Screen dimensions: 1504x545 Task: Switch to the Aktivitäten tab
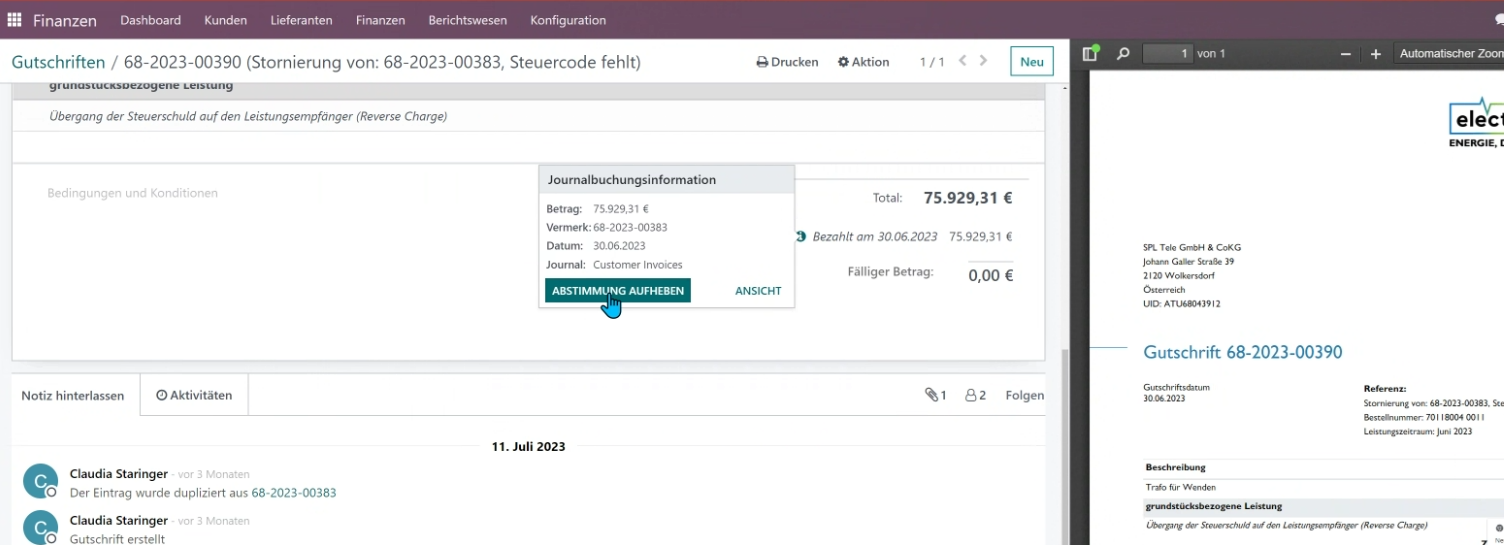coord(194,395)
